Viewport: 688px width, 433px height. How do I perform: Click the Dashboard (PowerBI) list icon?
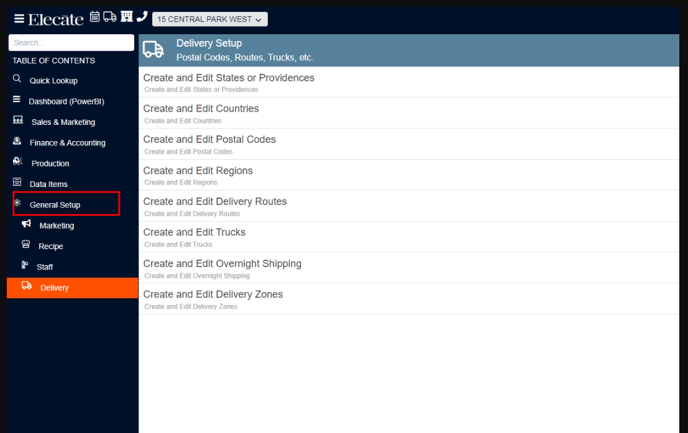[17, 99]
